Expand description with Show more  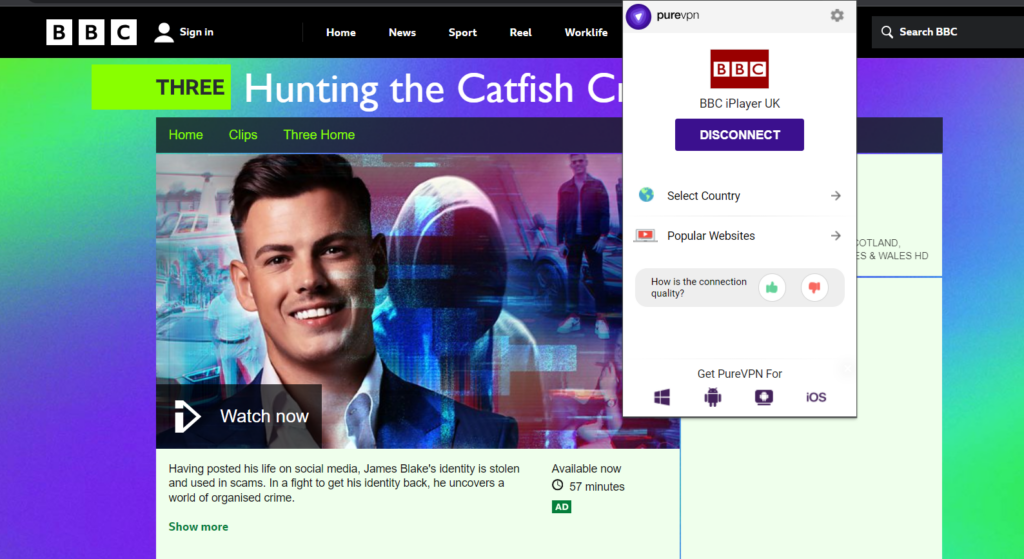[x=198, y=527]
